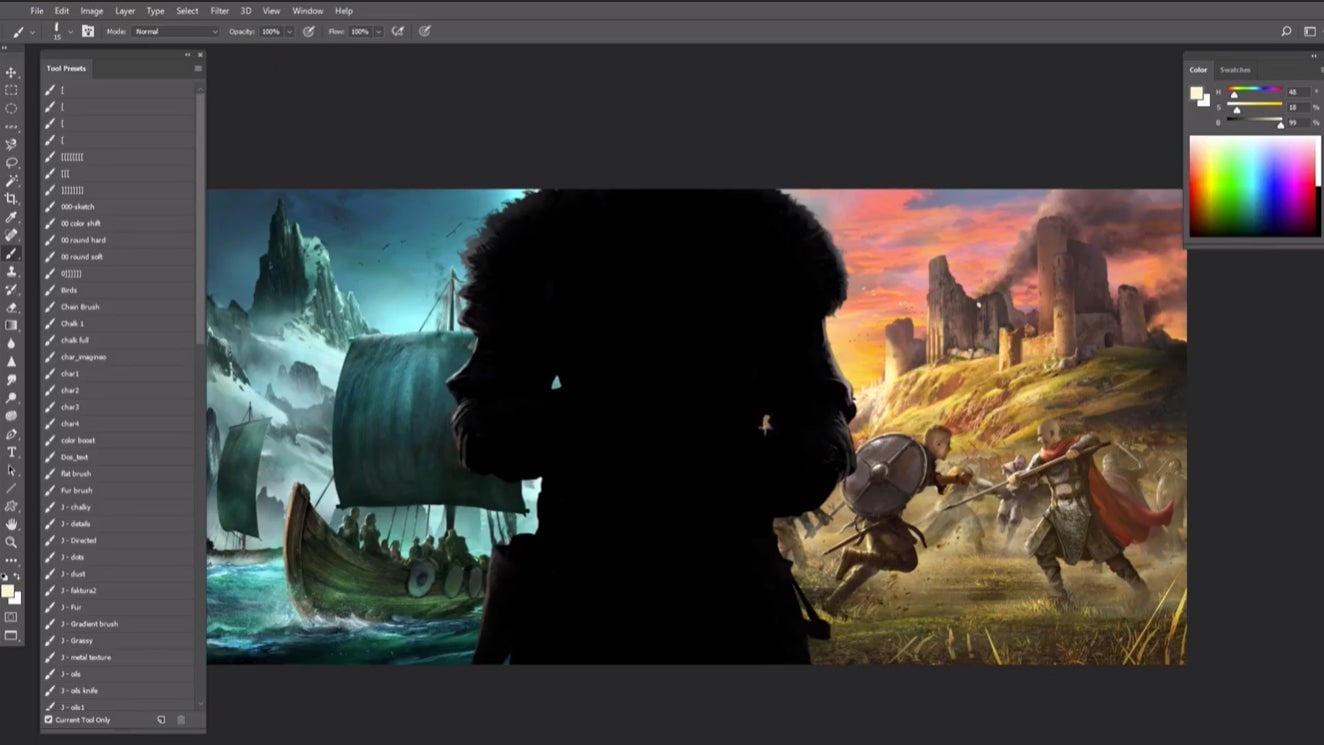Choose the Horizontal Type tool
Screen dimensions: 1324x745
click(11, 452)
